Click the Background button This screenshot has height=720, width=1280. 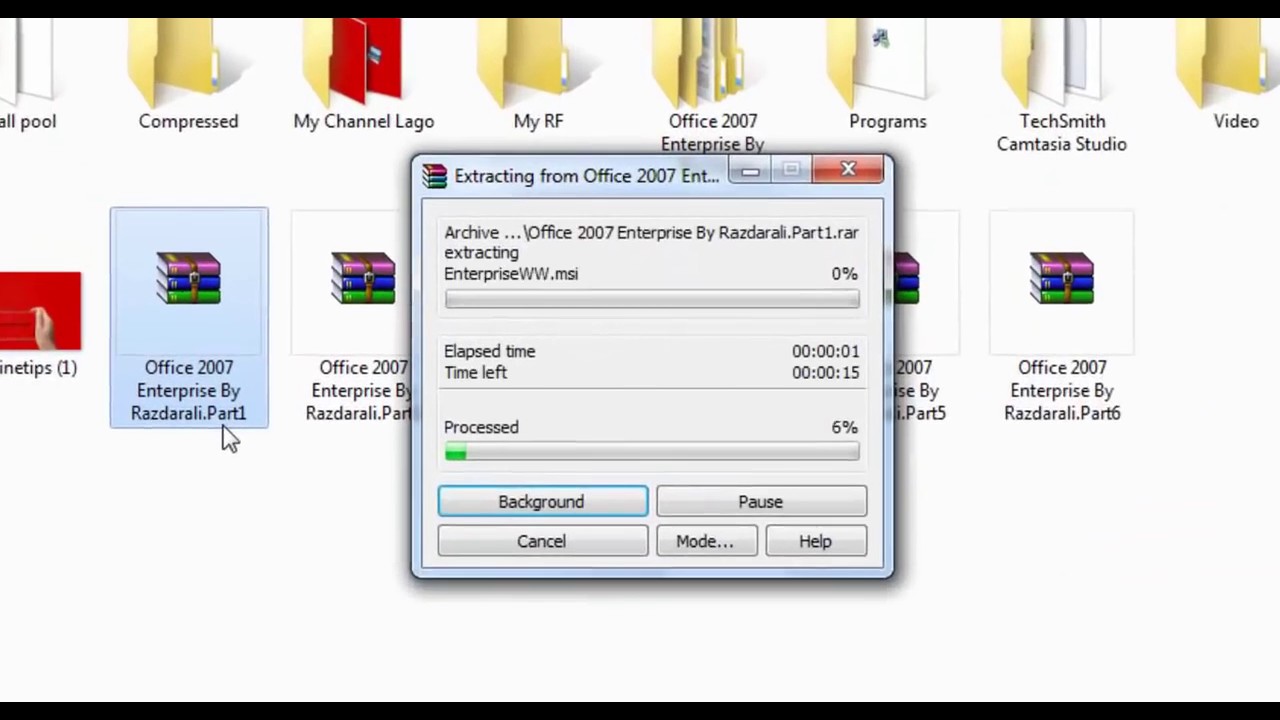point(542,501)
